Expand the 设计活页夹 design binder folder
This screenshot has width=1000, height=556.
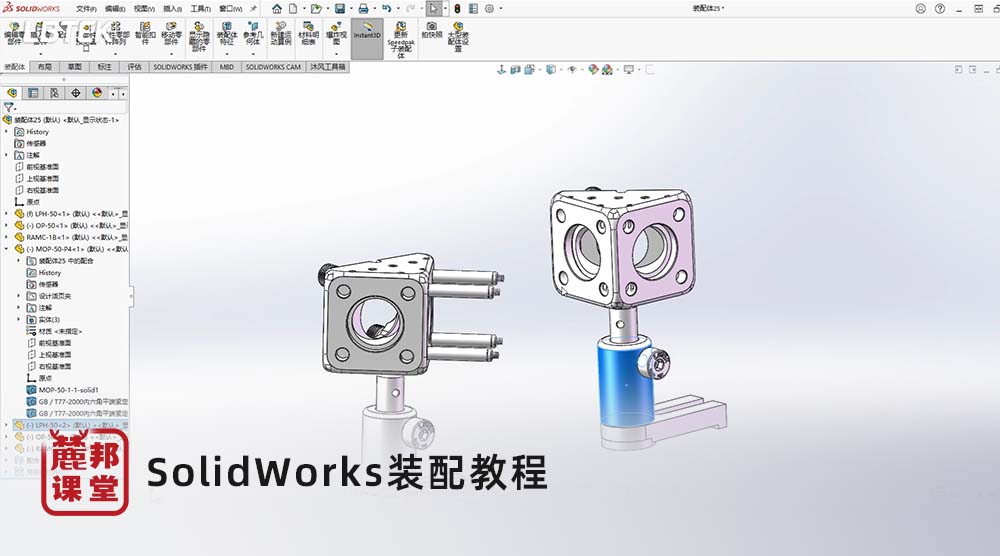(x=18, y=296)
